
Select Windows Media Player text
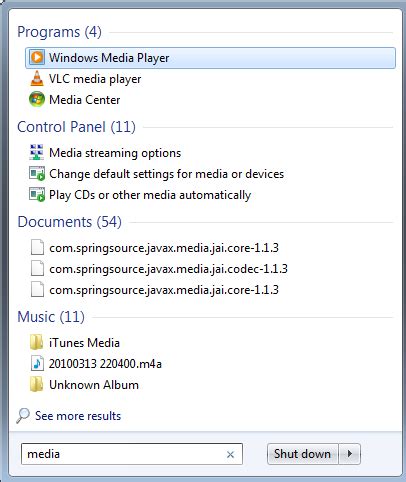click(109, 58)
